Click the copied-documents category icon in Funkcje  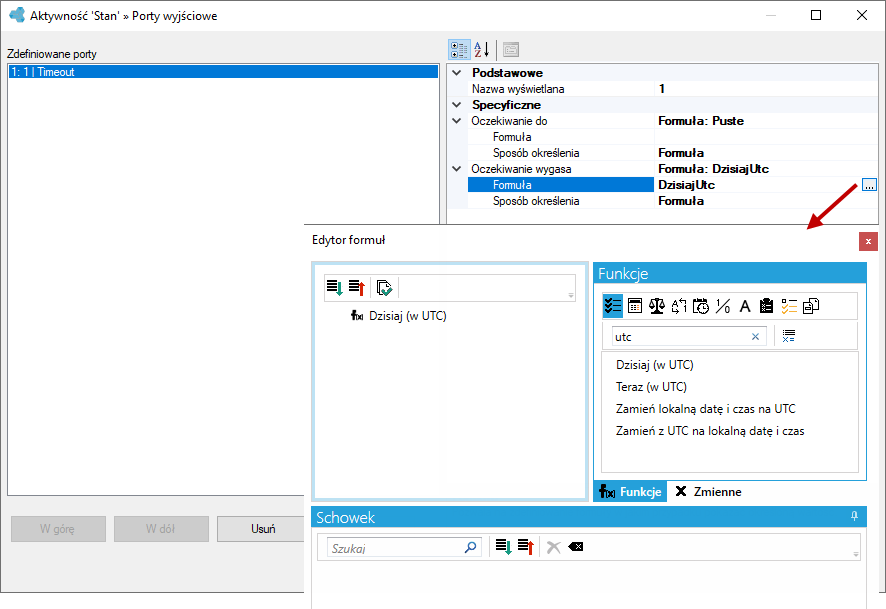point(811,306)
